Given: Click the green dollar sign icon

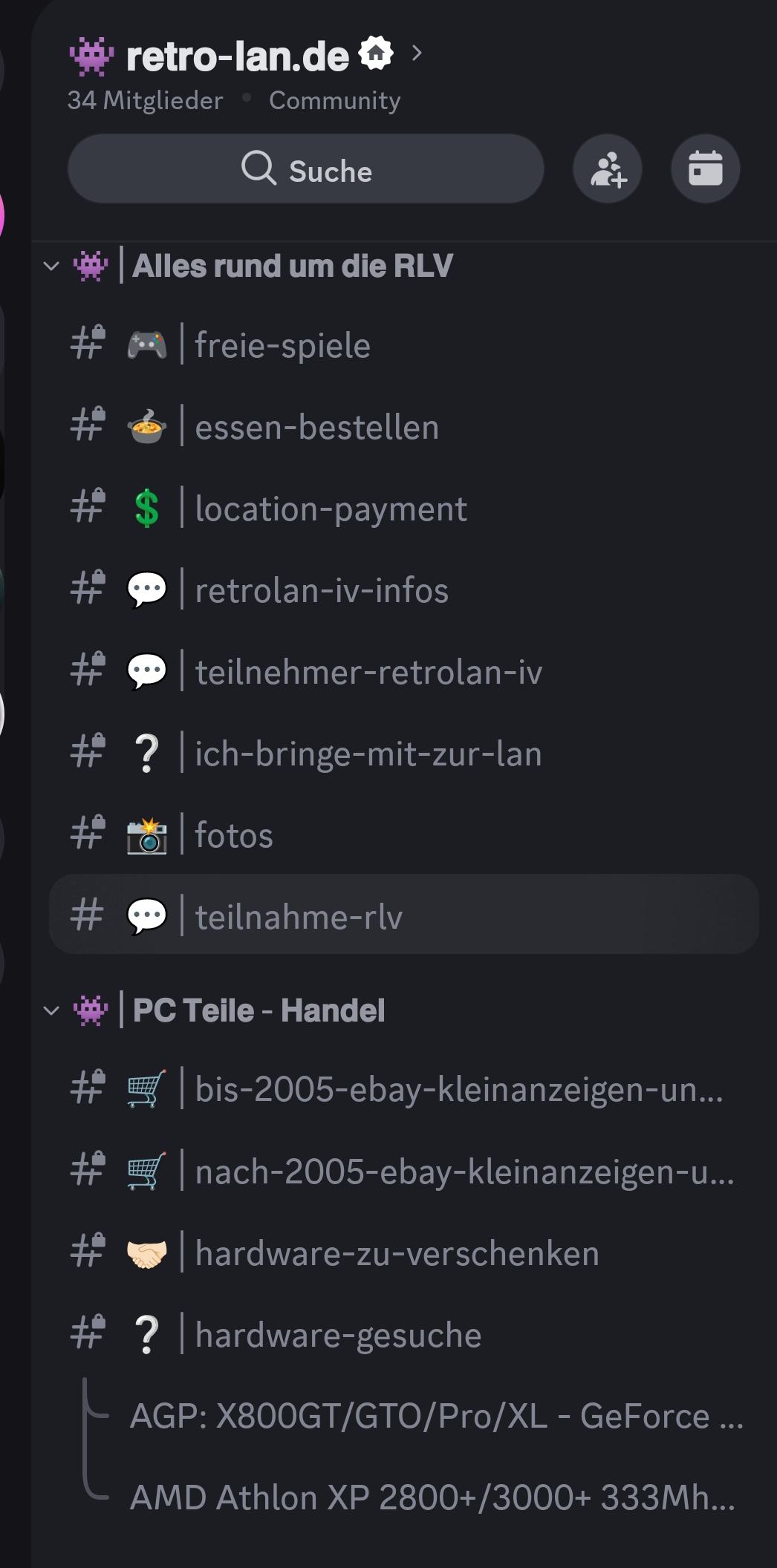Looking at the screenshot, I should click(146, 509).
